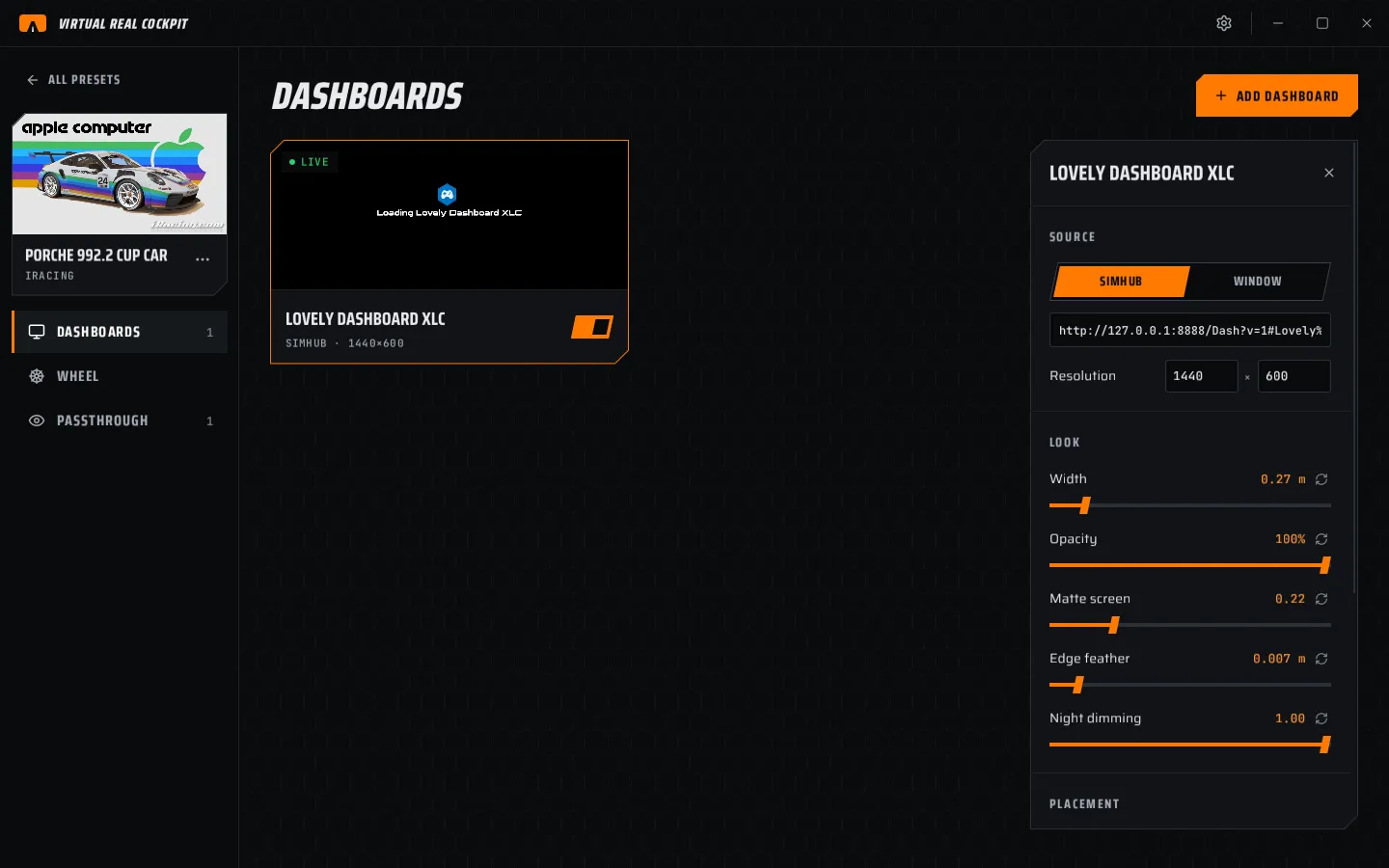Viewport: 1389px width, 868px height.
Task: Click the Placement section heading
Action: click(1084, 804)
